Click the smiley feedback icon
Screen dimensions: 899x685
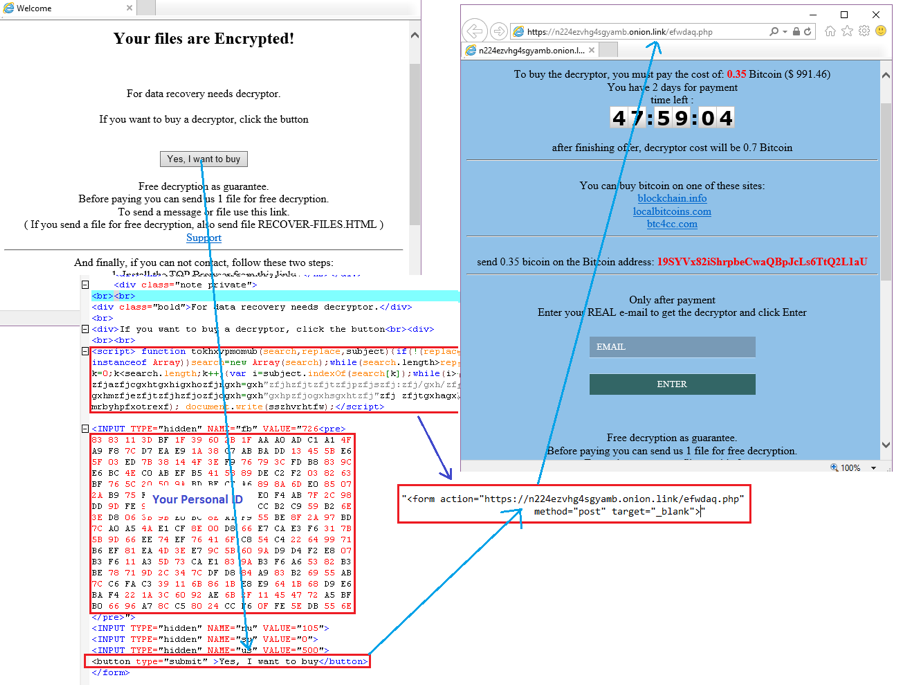click(881, 31)
